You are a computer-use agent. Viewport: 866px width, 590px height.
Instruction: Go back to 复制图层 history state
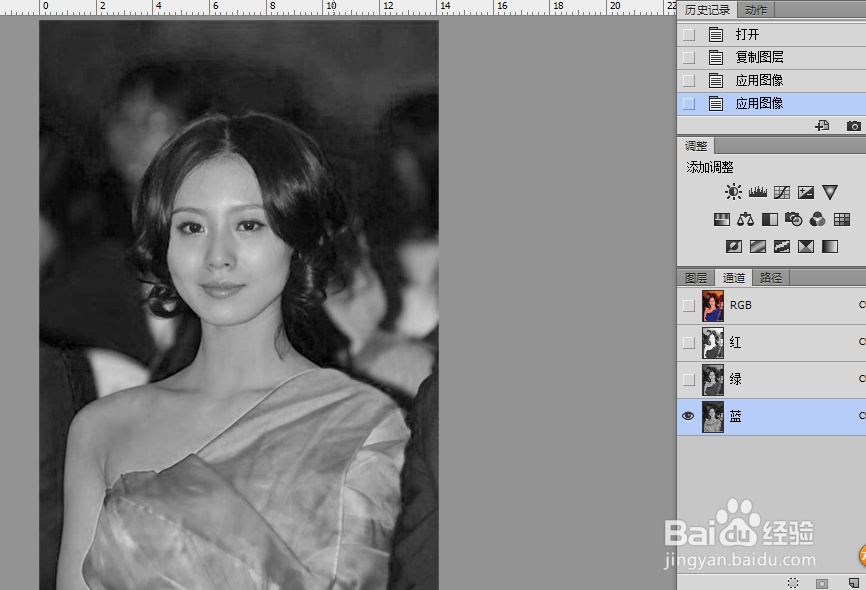pos(772,57)
